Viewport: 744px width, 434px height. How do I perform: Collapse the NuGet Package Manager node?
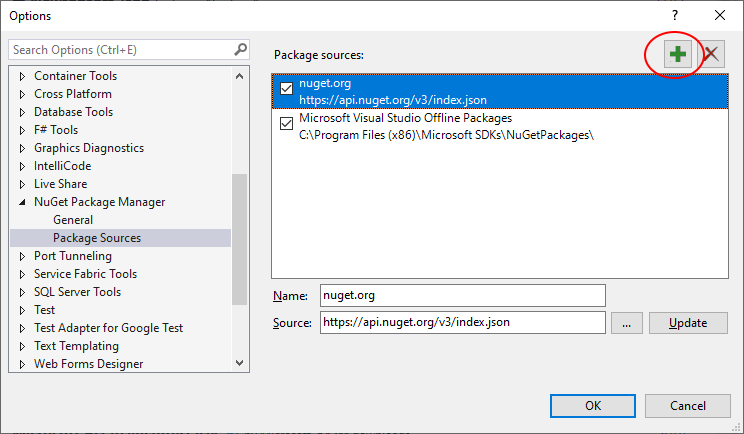23,202
